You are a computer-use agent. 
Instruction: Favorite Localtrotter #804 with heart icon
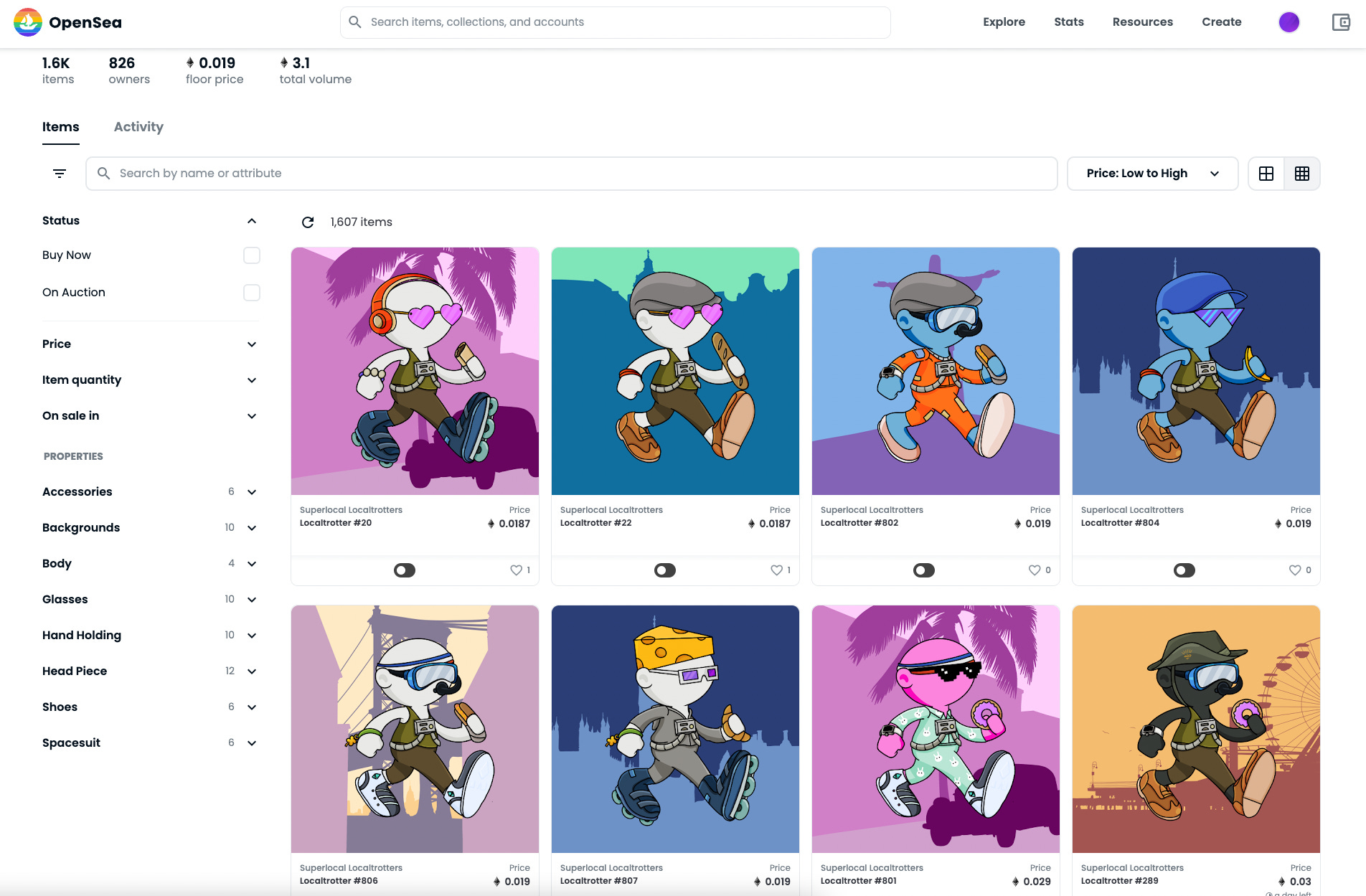click(x=1295, y=570)
